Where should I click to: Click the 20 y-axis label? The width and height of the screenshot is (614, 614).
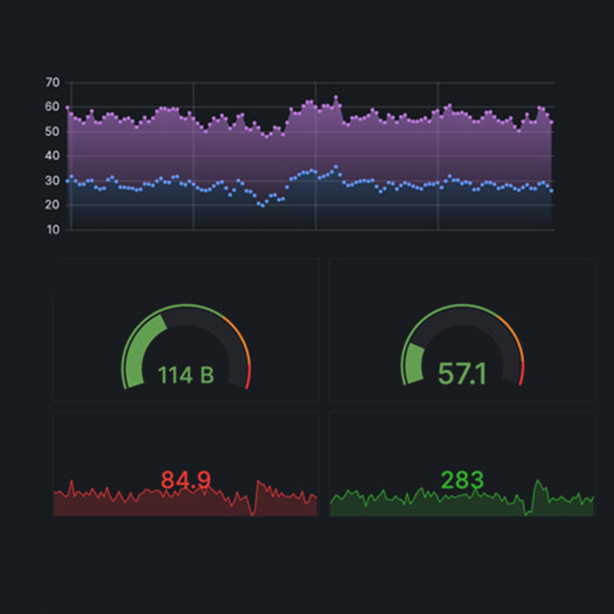click(52, 205)
